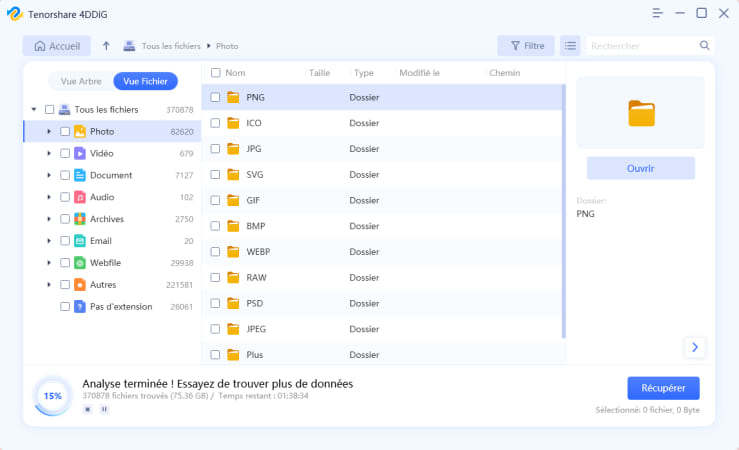Click the Accueil home button
The height and width of the screenshot is (450, 739).
click(57, 46)
